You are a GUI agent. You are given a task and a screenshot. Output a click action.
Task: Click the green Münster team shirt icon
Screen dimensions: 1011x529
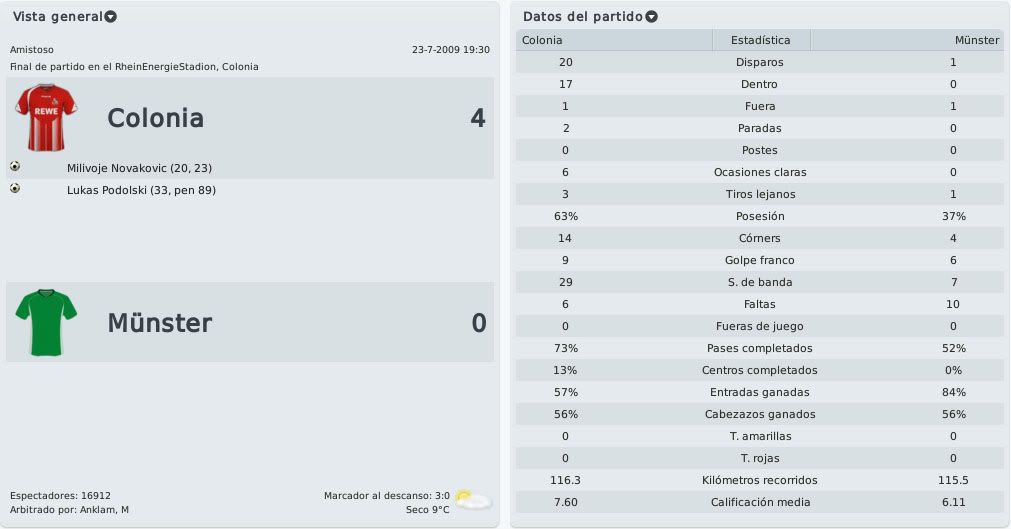click(46, 322)
